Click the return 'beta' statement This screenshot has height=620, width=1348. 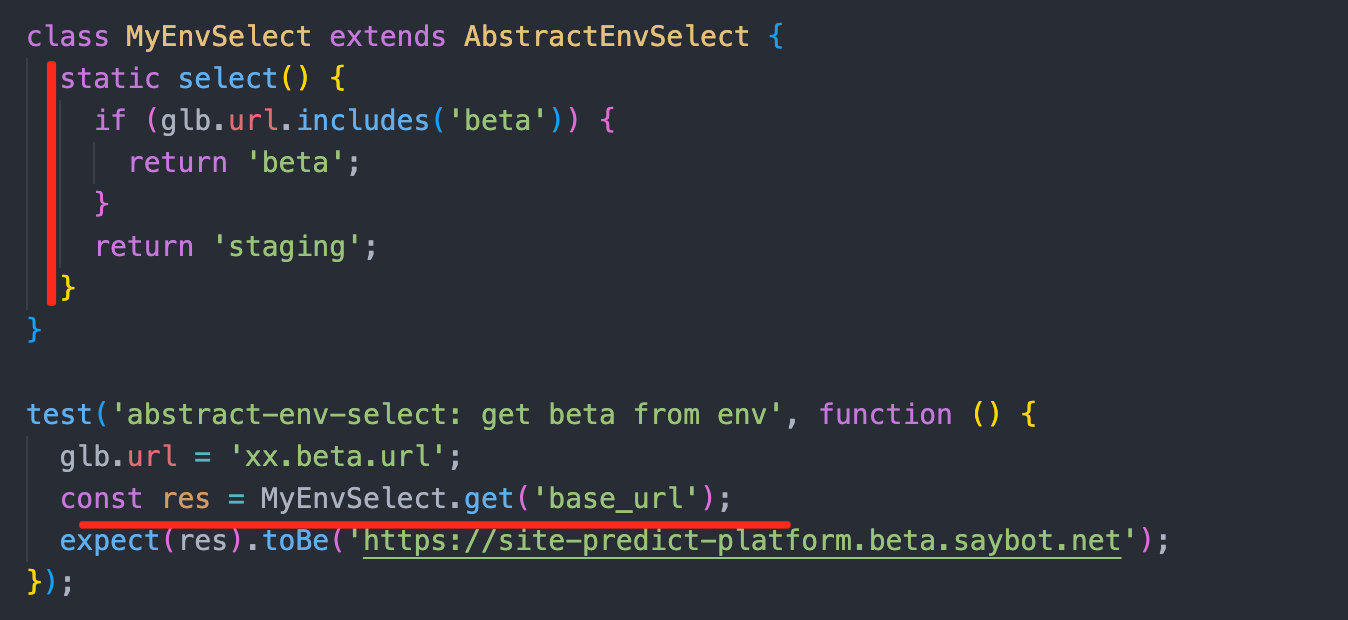point(244,163)
